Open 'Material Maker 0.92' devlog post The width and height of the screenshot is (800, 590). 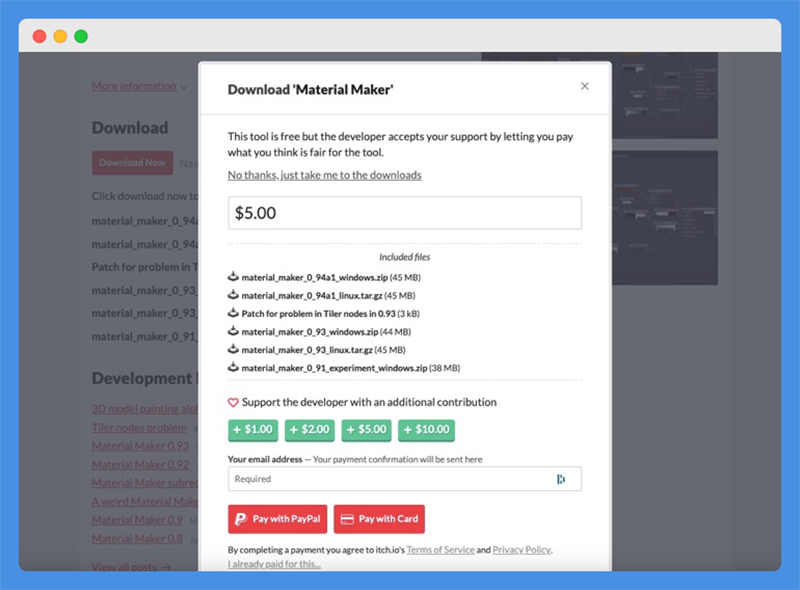[x=140, y=465]
